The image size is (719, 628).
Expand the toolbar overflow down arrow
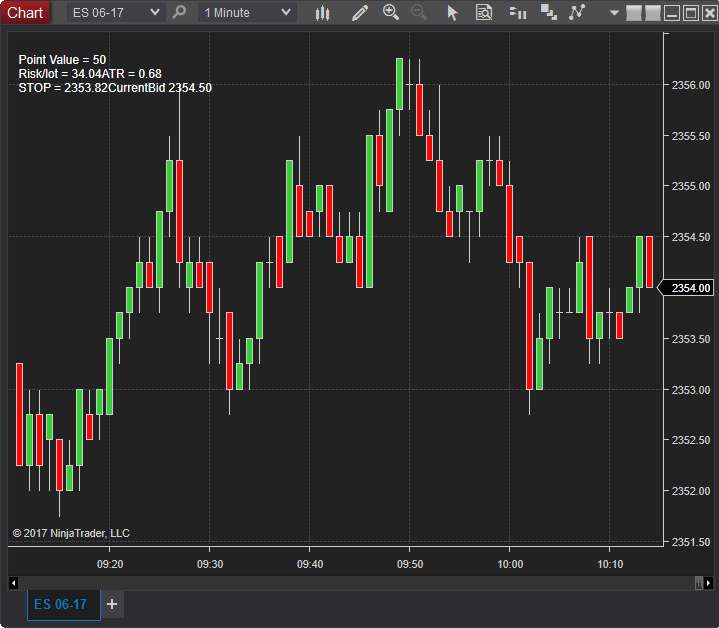pyautogui.click(x=614, y=13)
